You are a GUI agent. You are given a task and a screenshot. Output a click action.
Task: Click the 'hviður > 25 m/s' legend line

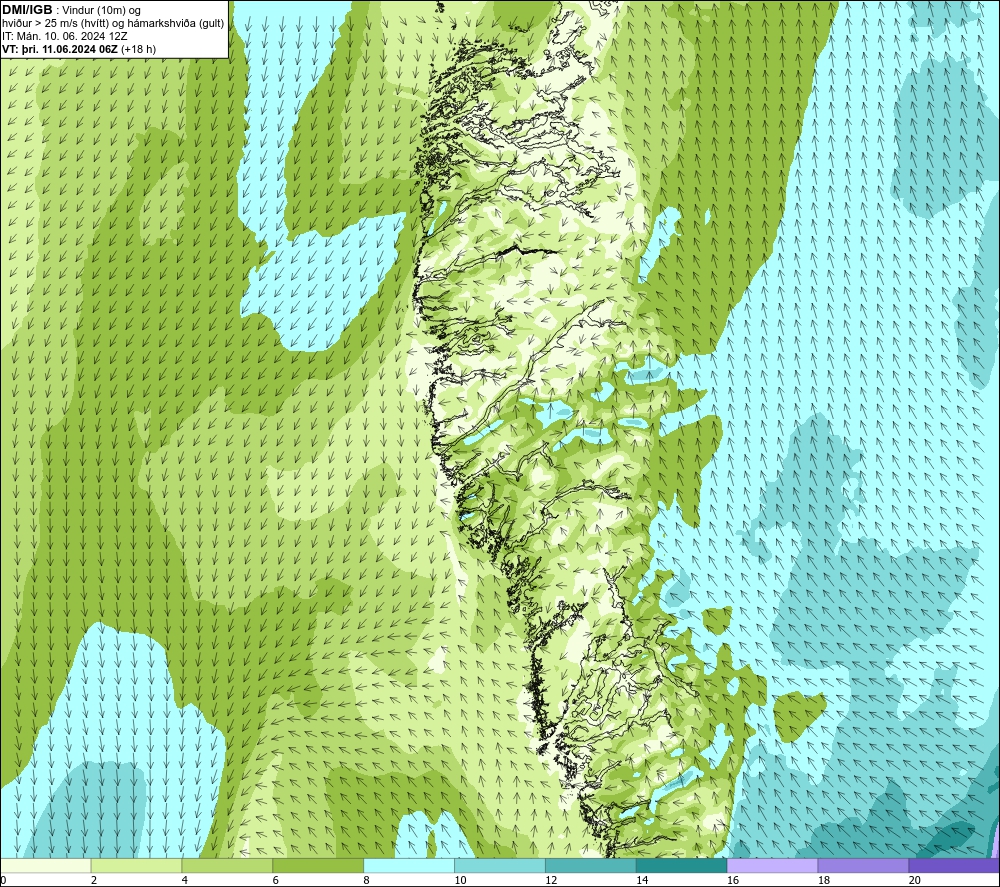pyautogui.click(x=113, y=24)
